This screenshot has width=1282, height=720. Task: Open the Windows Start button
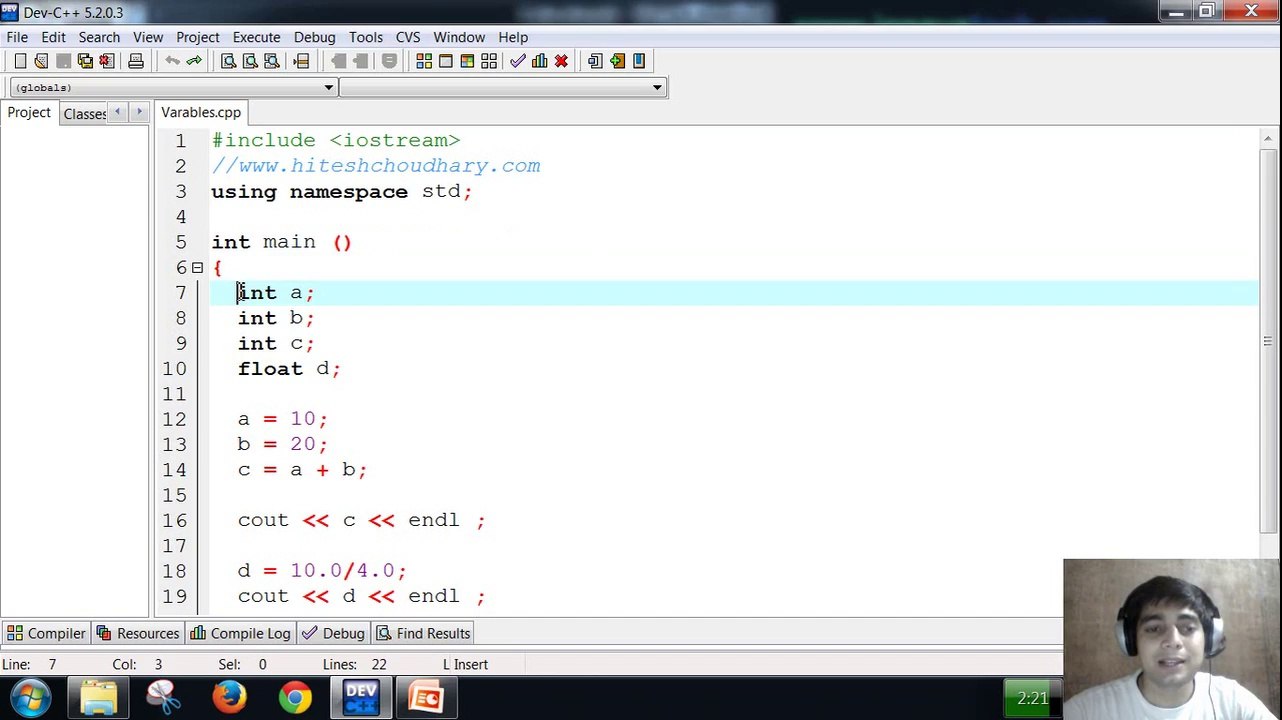[x=31, y=697]
